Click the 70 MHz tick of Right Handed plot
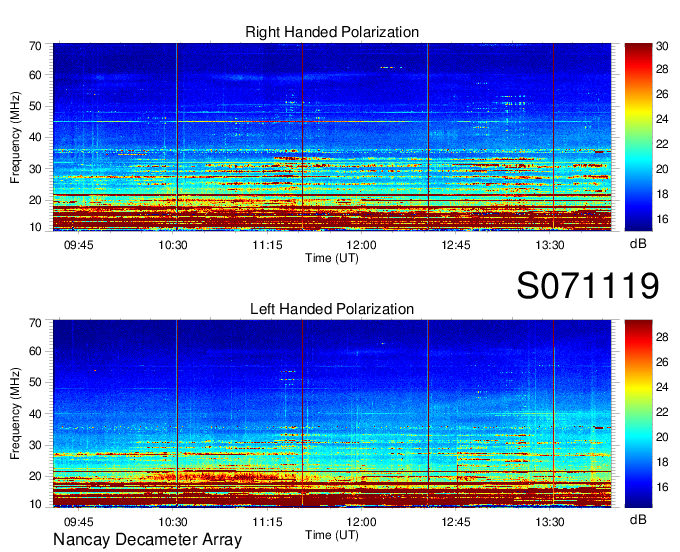This screenshot has width=680, height=552. pyautogui.click(x=35, y=46)
